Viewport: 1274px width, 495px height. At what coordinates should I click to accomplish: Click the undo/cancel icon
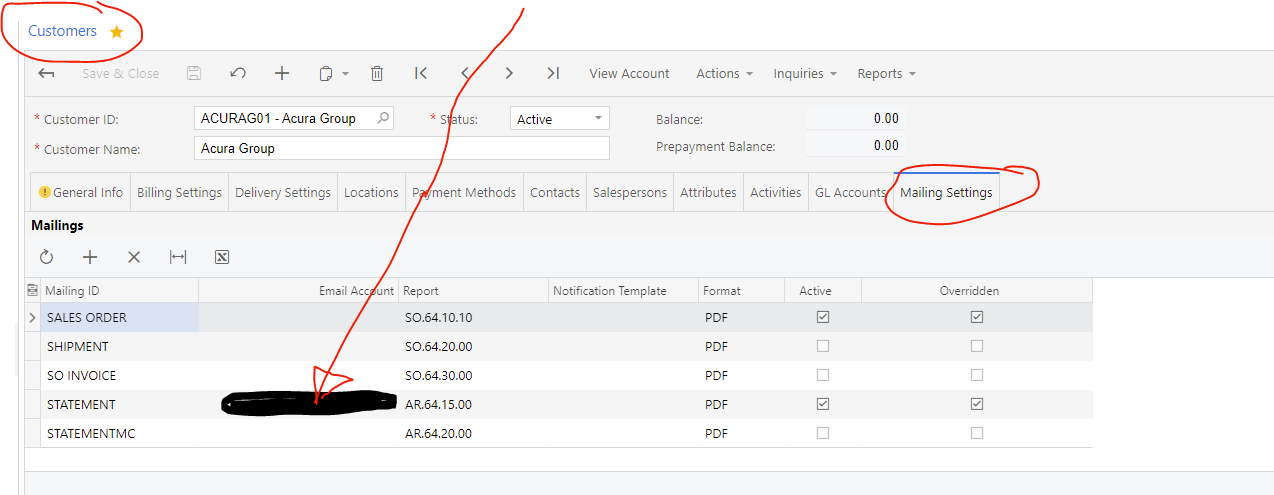[238, 73]
